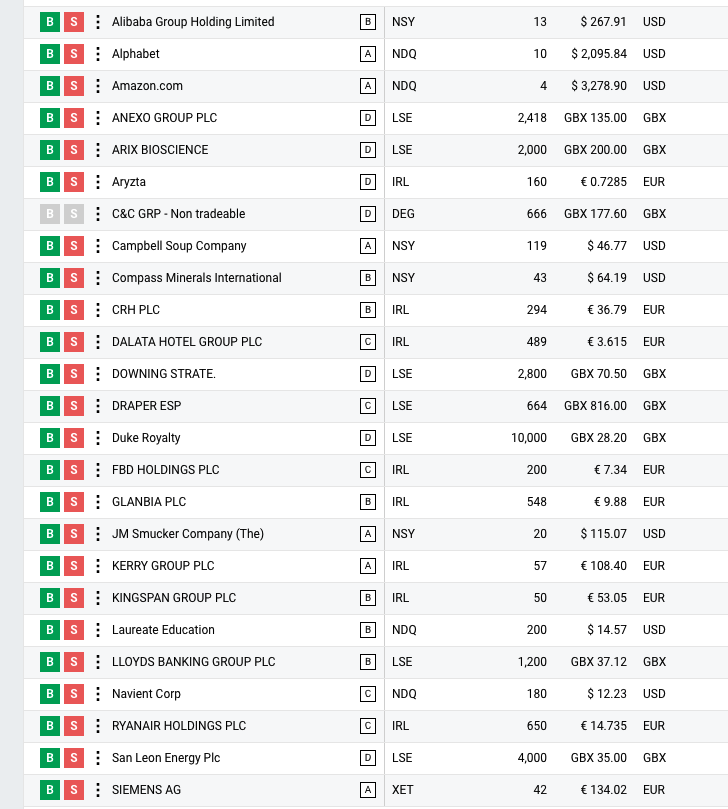The width and height of the screenshot is (728, 809).
Task: Buy FBD HOLDINGS PLC shares
Action: [x=50, y=470]
